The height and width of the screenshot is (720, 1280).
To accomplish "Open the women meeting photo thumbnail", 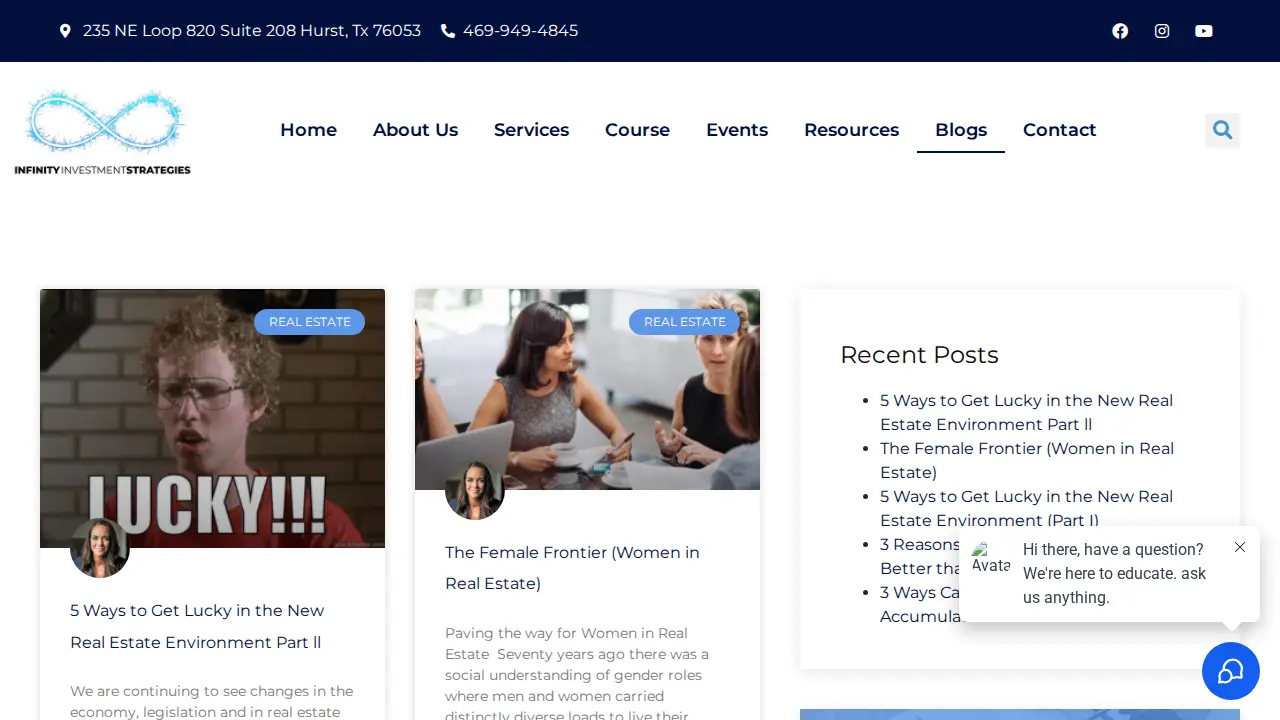I will click(587, 389).
